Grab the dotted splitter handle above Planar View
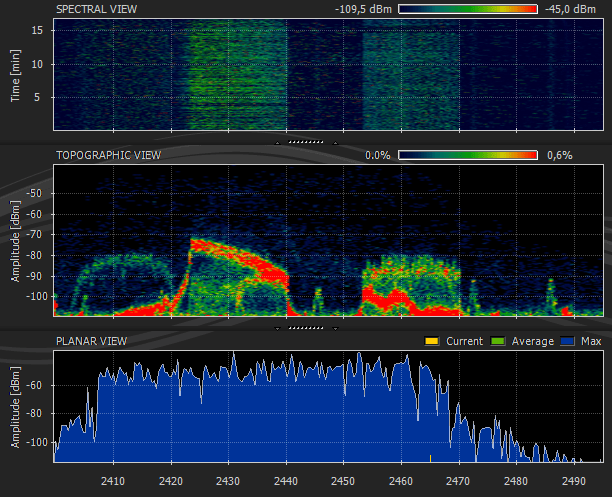The width and height of the screenshot is (612, 497). click(x=307, y=327)
